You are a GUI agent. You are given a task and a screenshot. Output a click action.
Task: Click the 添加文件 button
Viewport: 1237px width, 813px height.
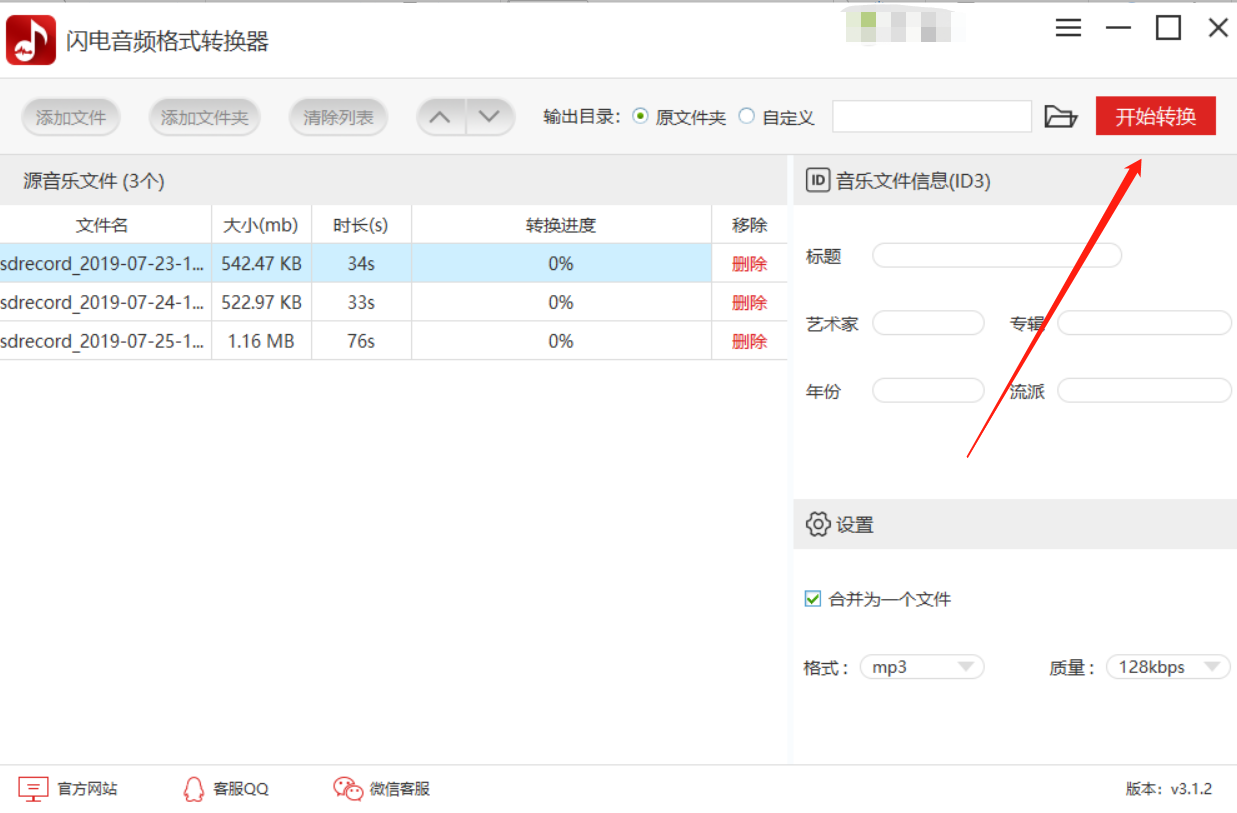tap(71, 118)
